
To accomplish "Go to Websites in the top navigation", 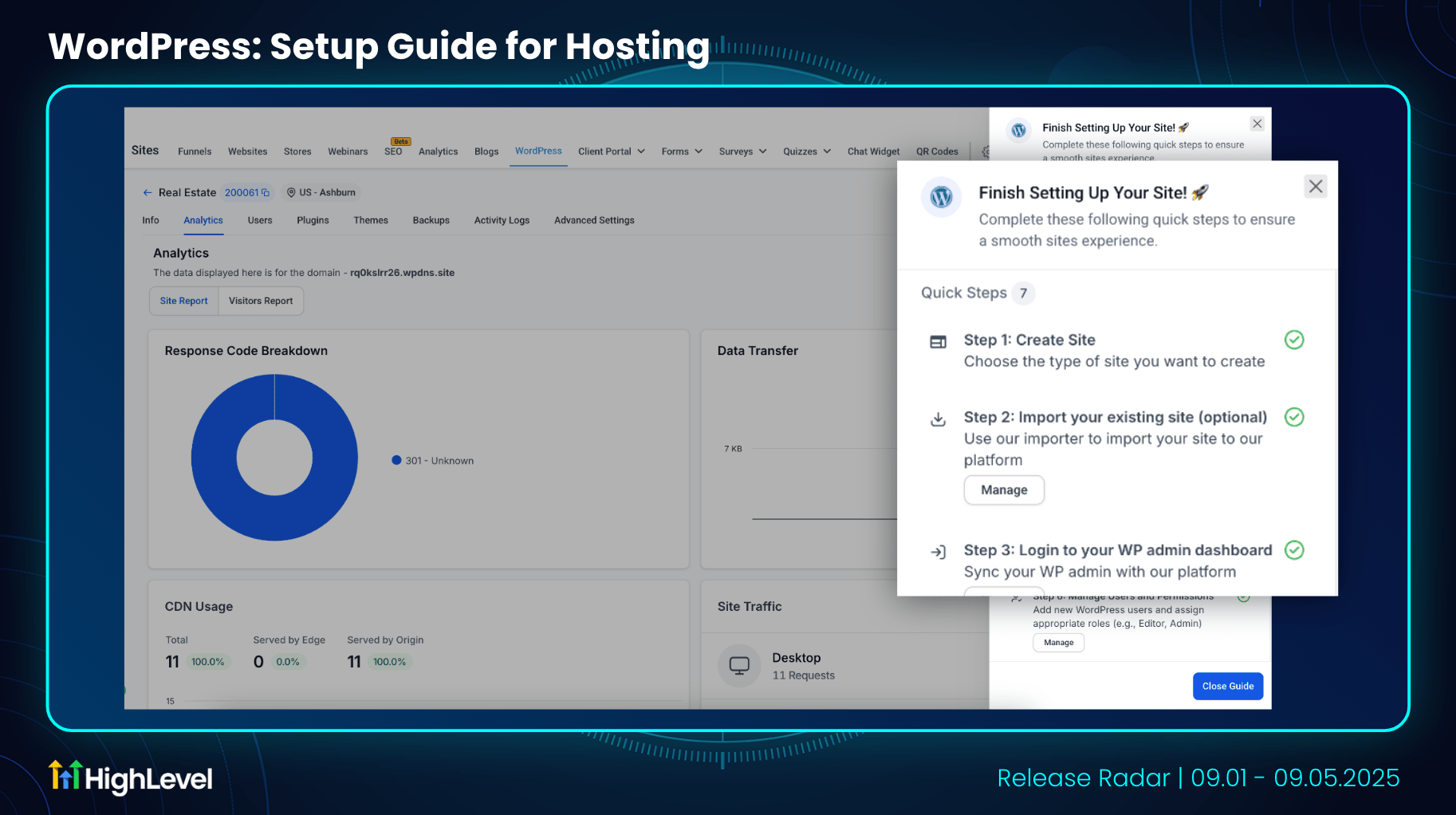I will (x=248, y=152).
